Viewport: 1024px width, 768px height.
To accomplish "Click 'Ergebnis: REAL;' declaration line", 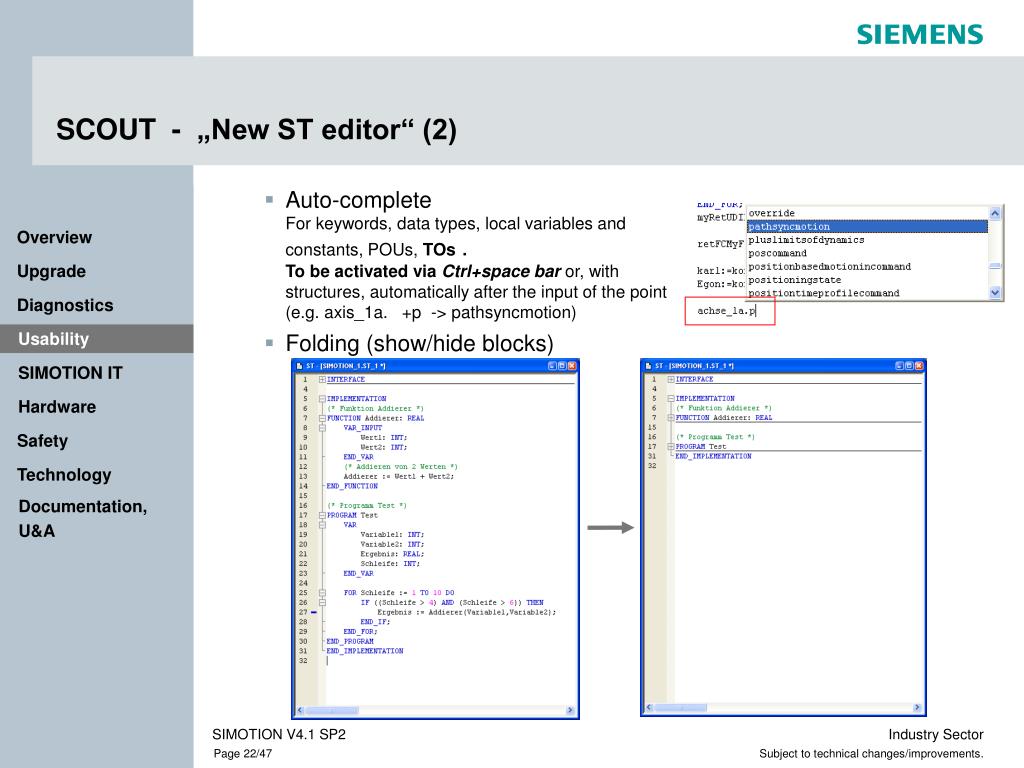I will (x=392, y=554).
